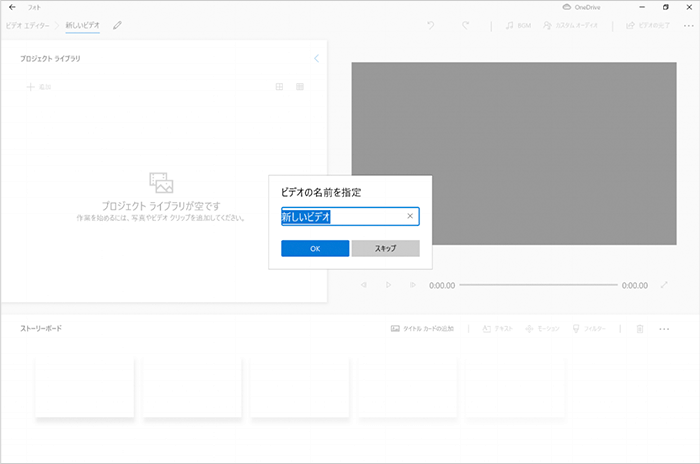Collapse the project library panel
This screenshot has width=700, height=464.
[x=316, y=59]
